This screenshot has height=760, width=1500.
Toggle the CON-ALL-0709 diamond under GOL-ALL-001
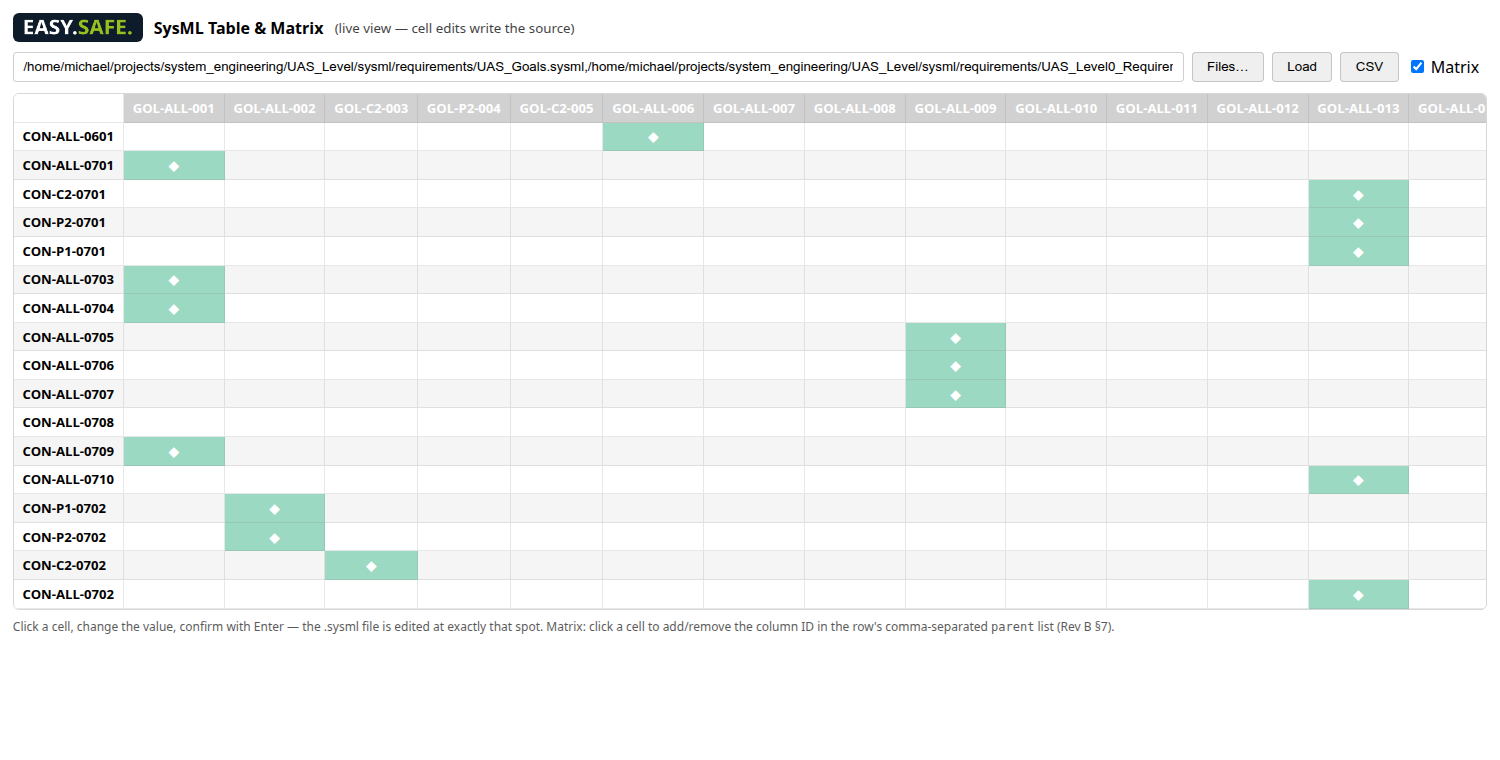(x=174, y=452)
